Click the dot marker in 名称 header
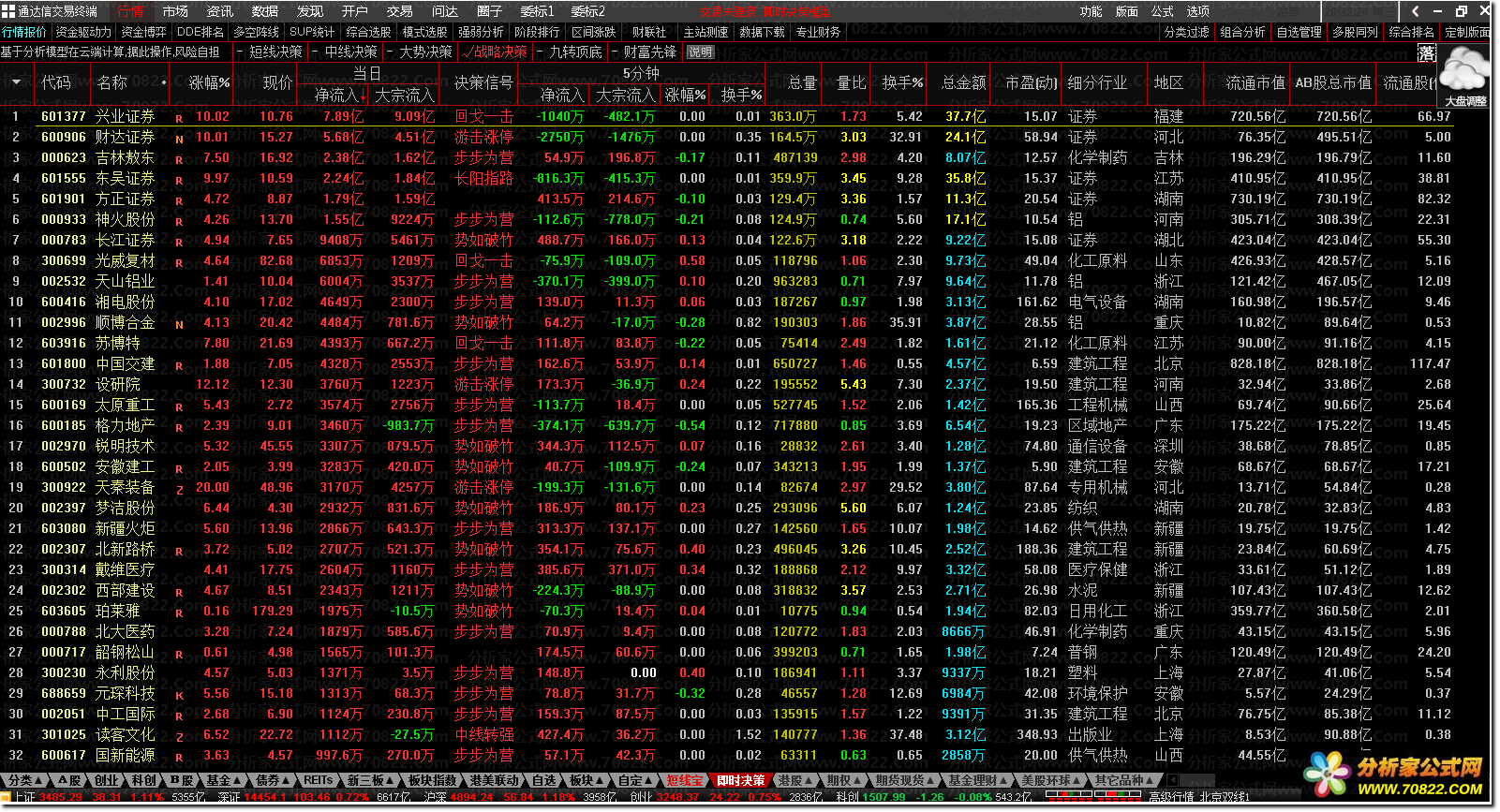The width and height of the screenshot is (1500, 812). pyautogui.click(x=164, y=83)
